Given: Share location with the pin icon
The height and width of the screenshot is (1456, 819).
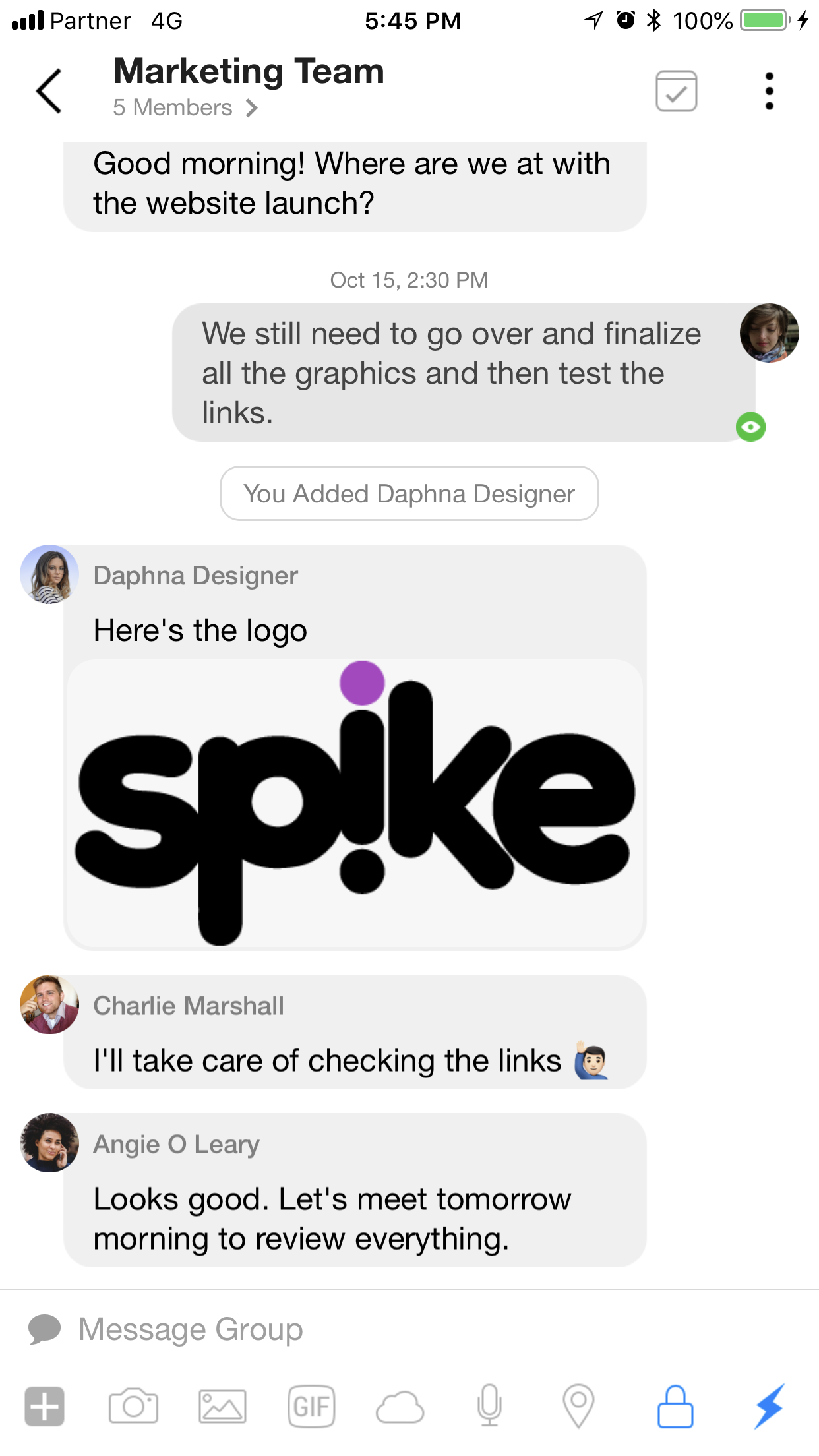Looking at the screenshot, I should click(578, 1406).
